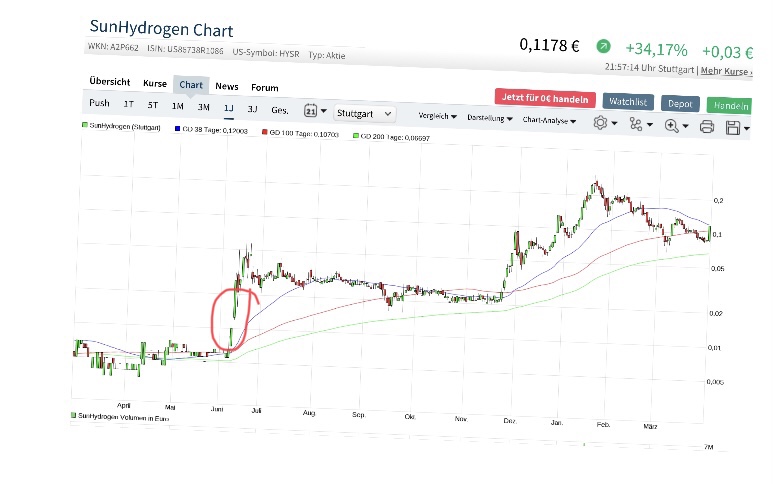Click the SunHydrogen Volumen in Euro legend

[120, 417]
